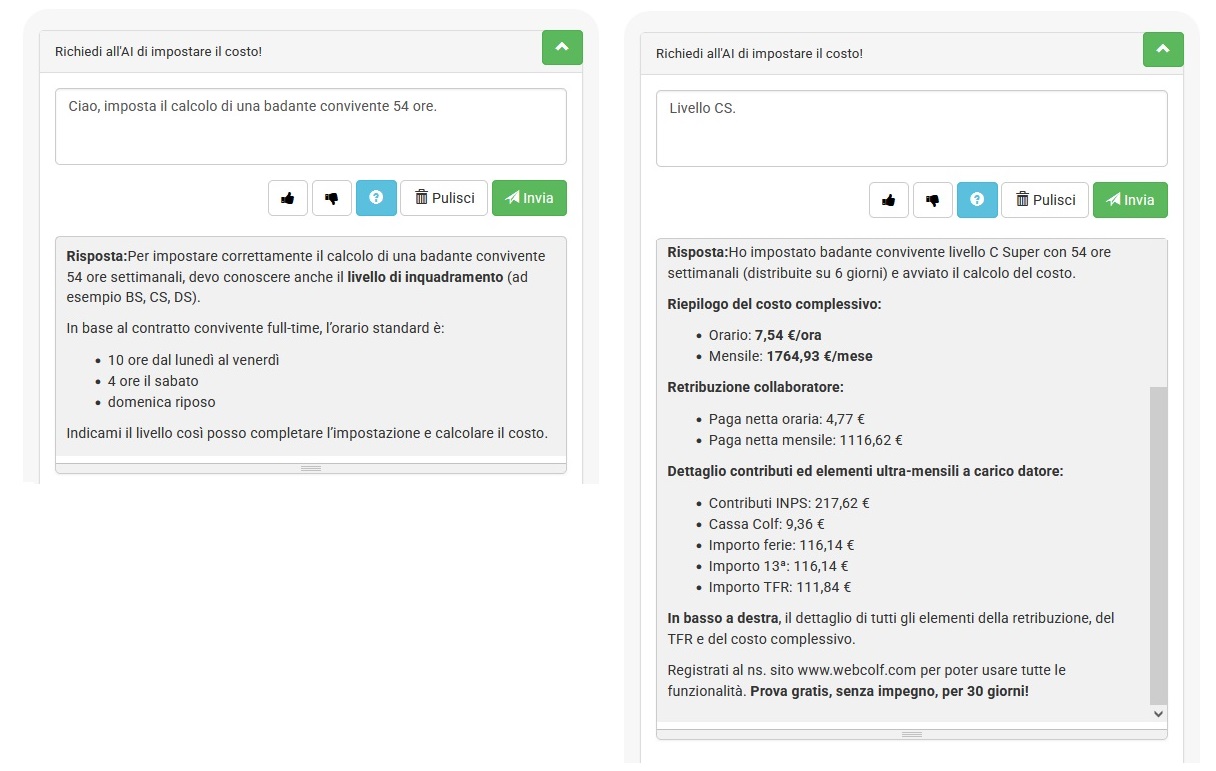Collapse right panel with green chevron button
This screenshot has height=771, width=1216.
(1163, 49)
